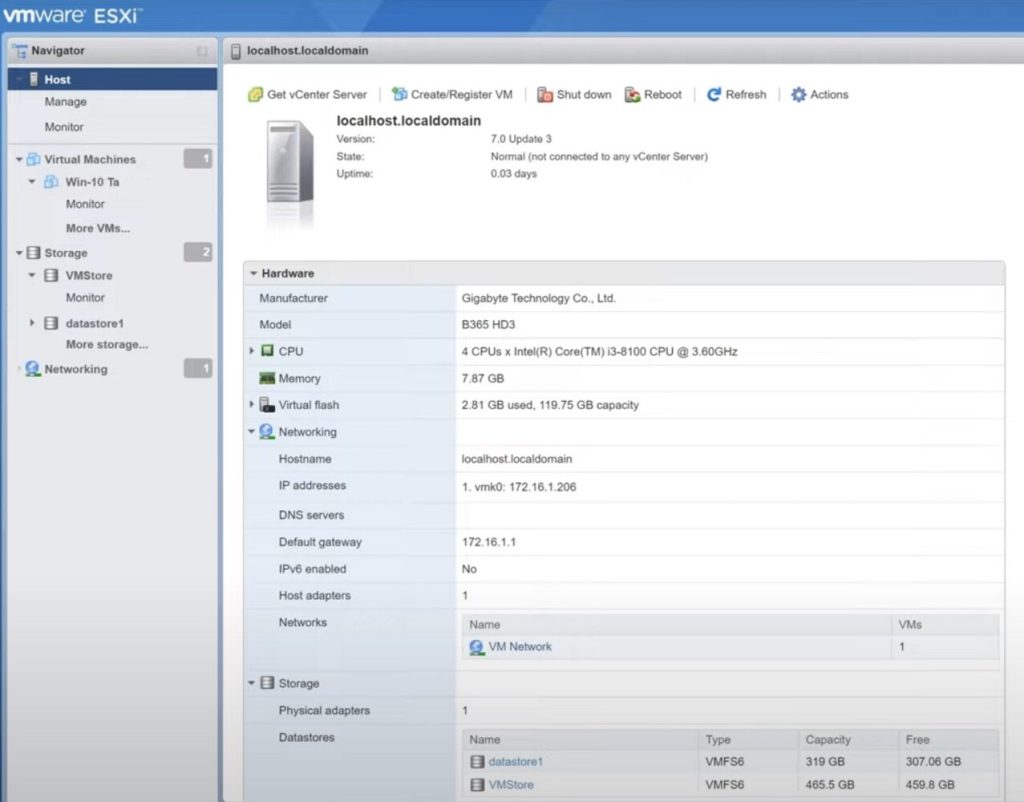1024x802 pixels.
Task: Open Manage under Host
Action: 65,102
